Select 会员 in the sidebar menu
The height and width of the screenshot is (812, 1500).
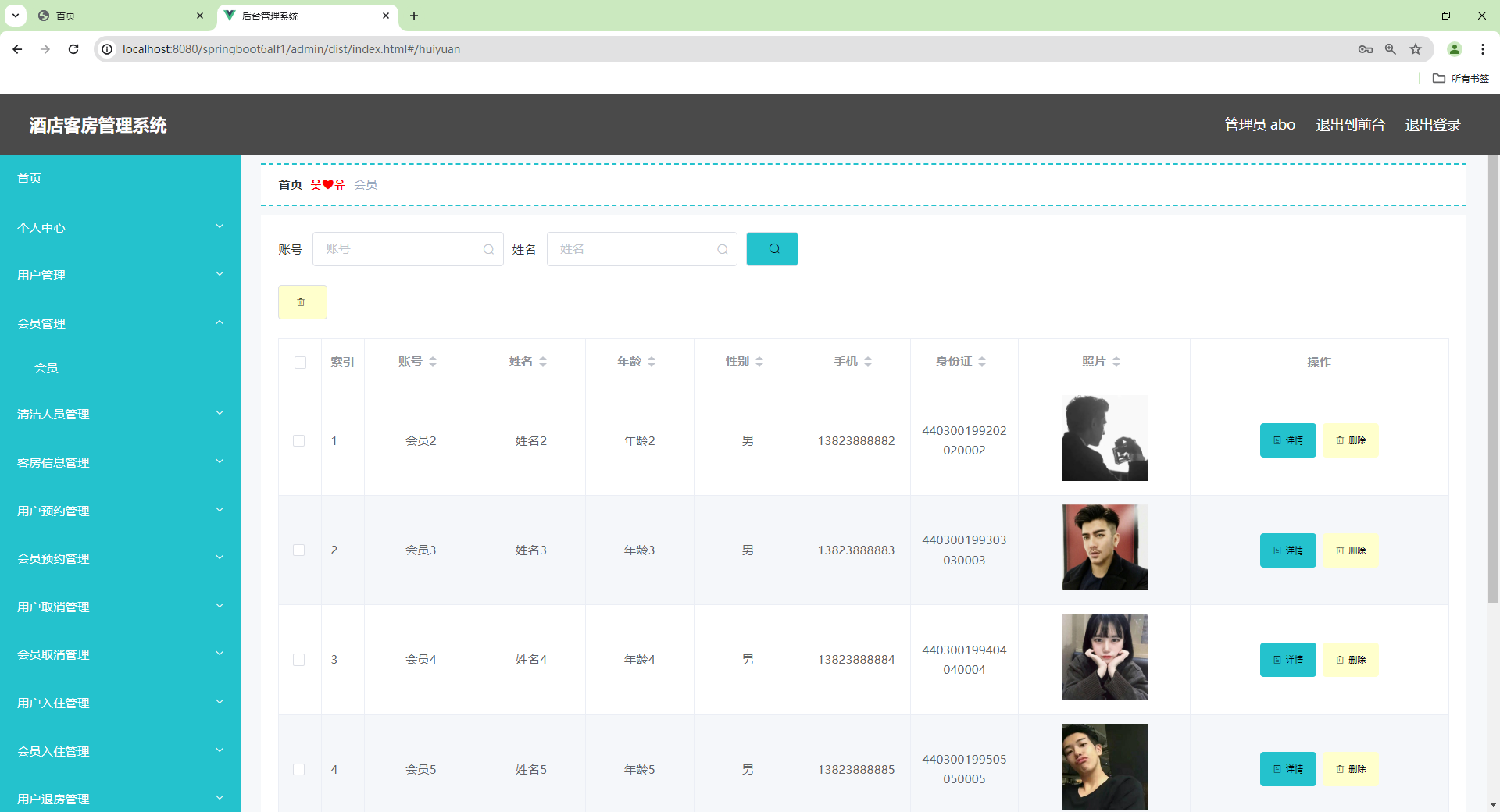[x=47, y=368]
